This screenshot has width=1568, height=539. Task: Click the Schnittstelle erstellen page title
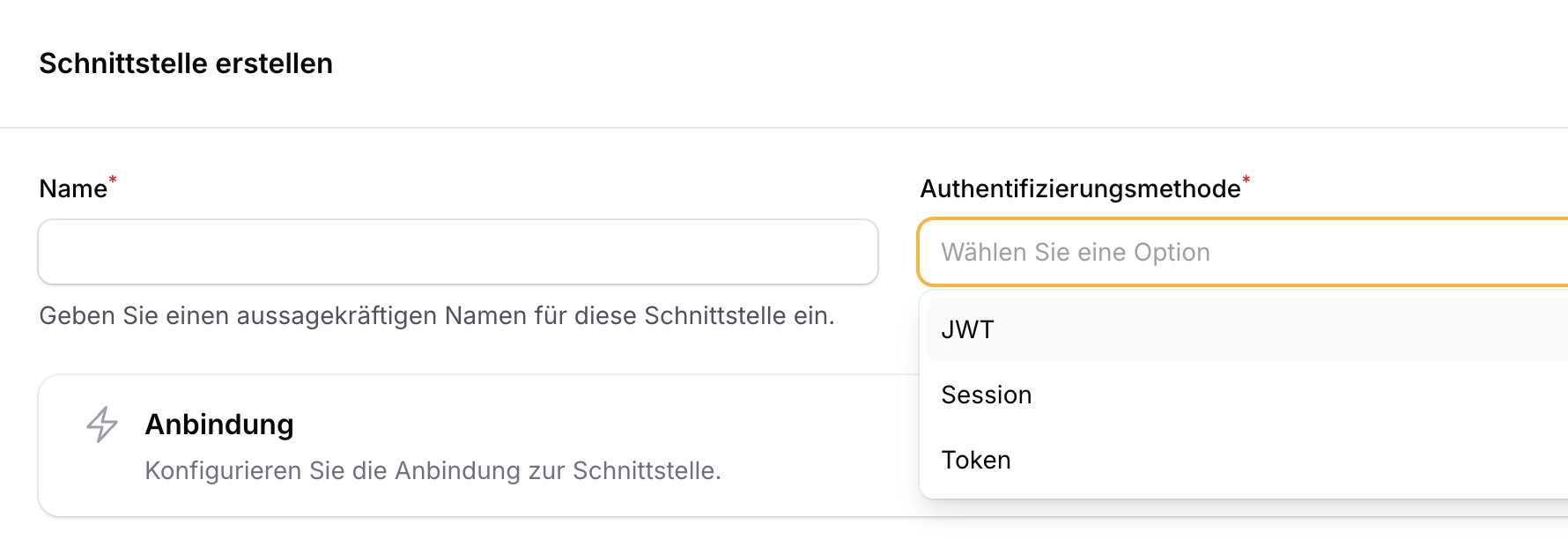click(x=186, y=63)
